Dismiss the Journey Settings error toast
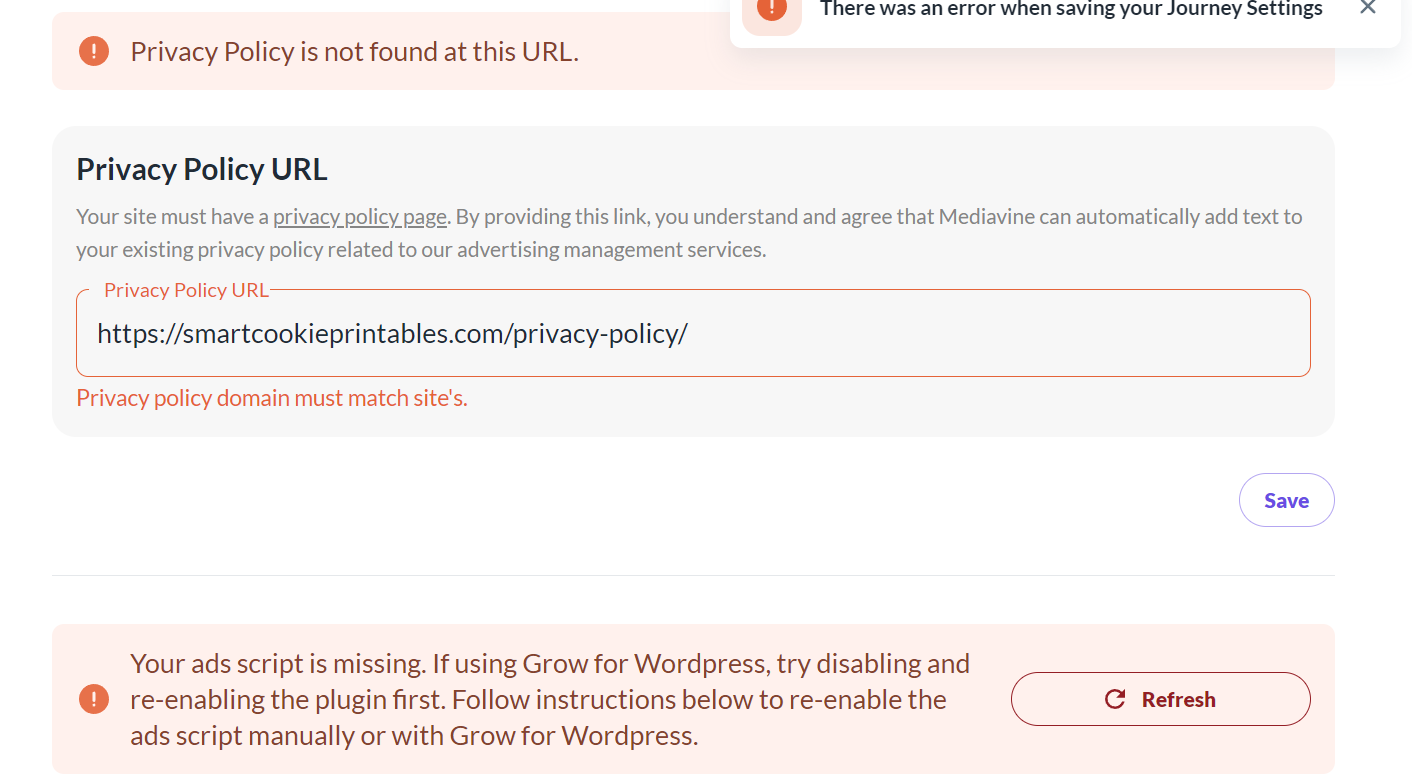 pos(1368,8)
